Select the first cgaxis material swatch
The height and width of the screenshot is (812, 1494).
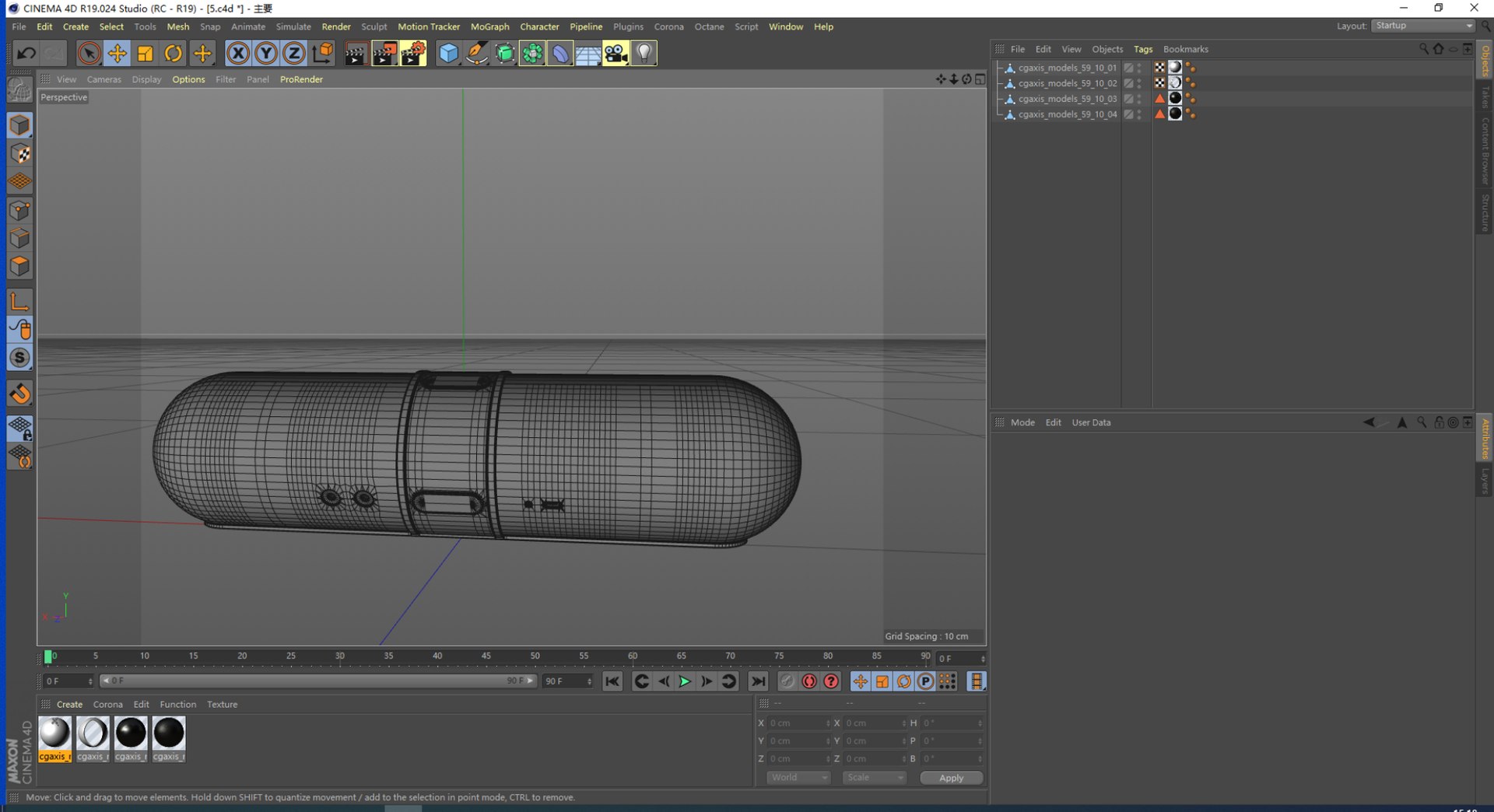[x=54, y=733]
